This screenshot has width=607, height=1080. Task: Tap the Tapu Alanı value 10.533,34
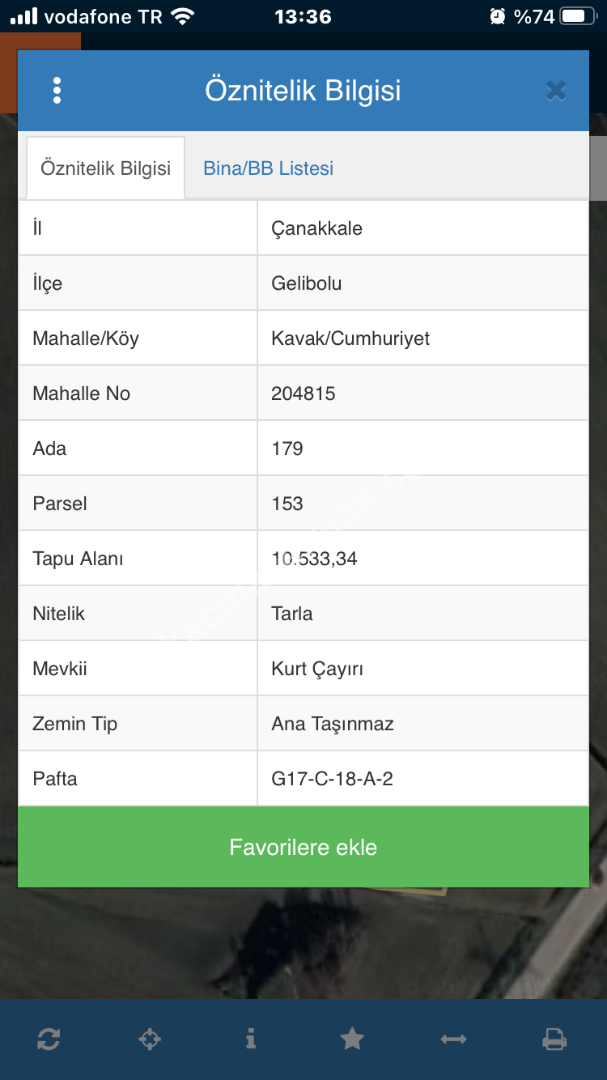click(x=314, y=558)
